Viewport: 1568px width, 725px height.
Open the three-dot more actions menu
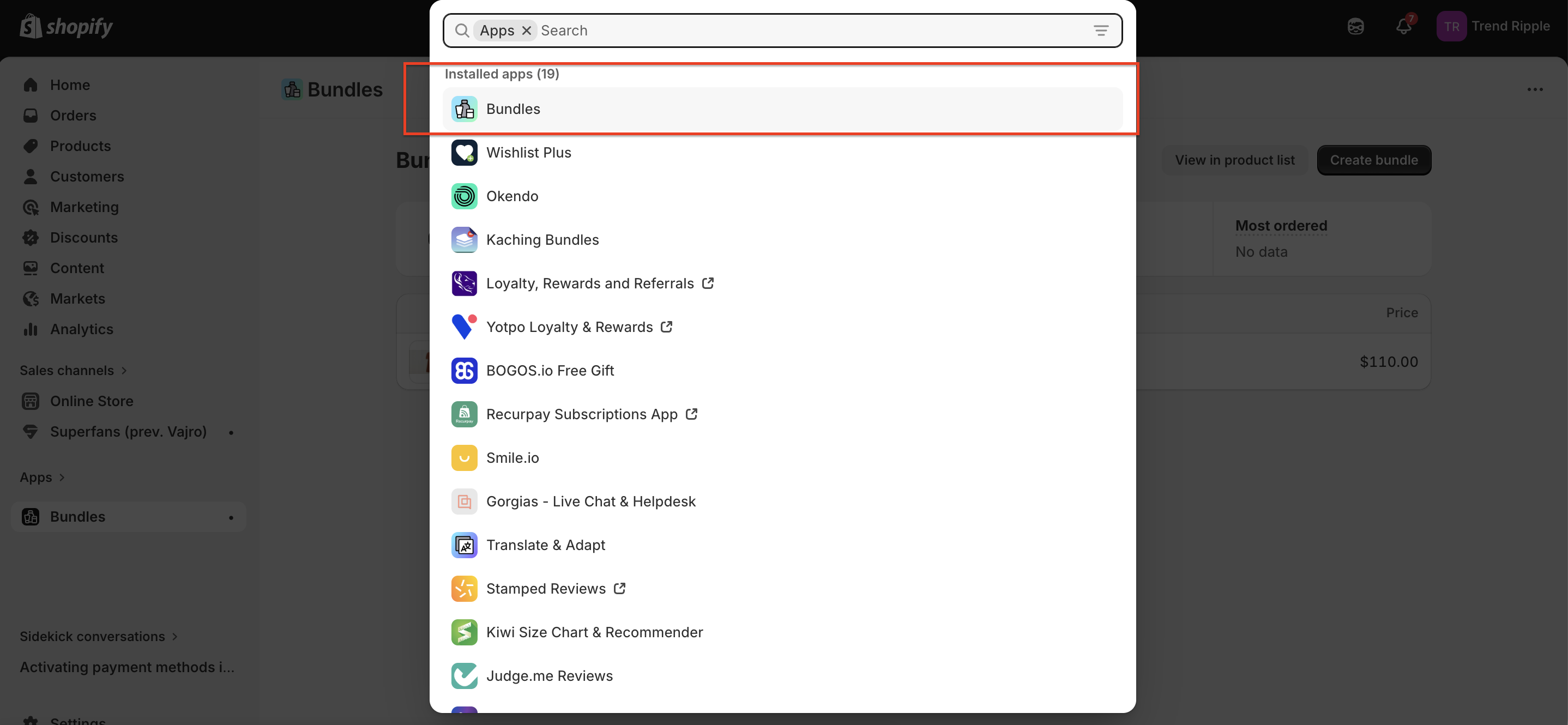(x=1535, y=89)
